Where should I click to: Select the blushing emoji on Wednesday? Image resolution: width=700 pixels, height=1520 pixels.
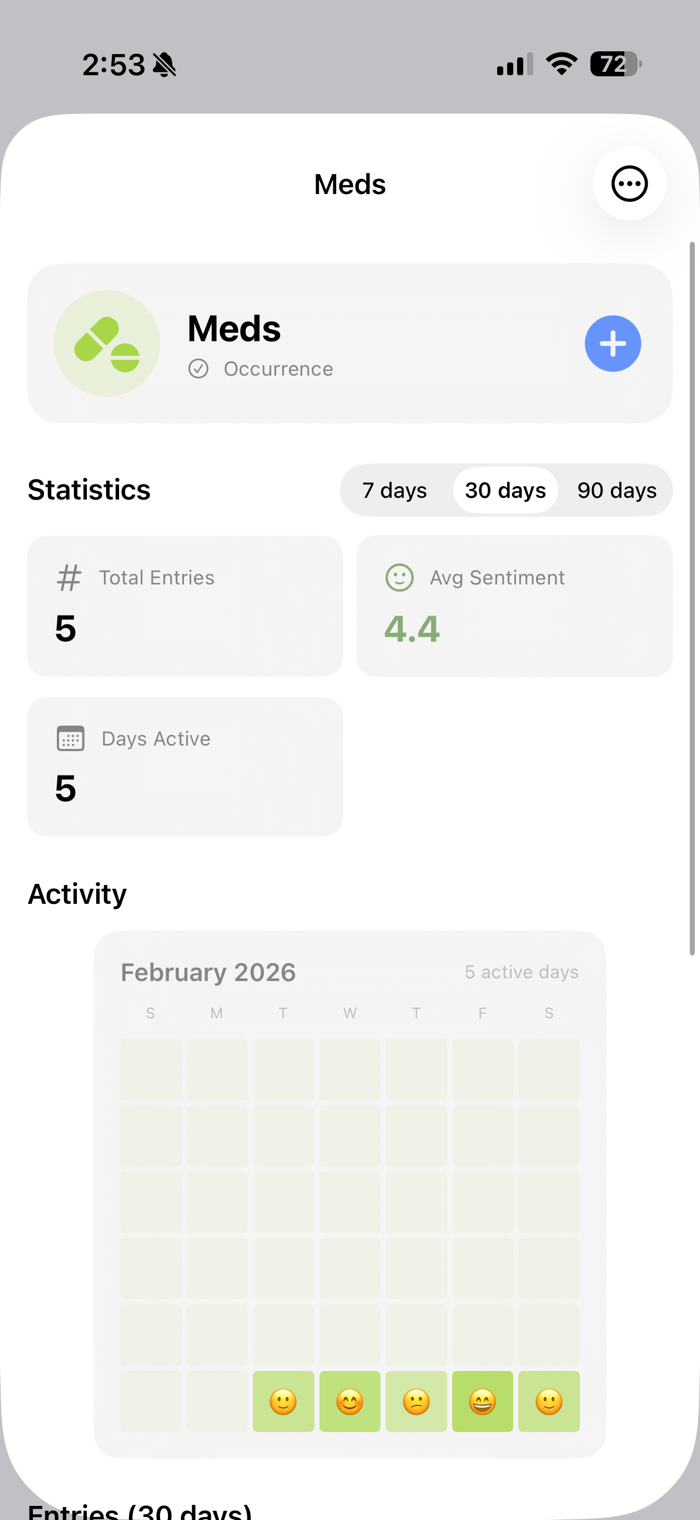click(x=349, y=1402)
